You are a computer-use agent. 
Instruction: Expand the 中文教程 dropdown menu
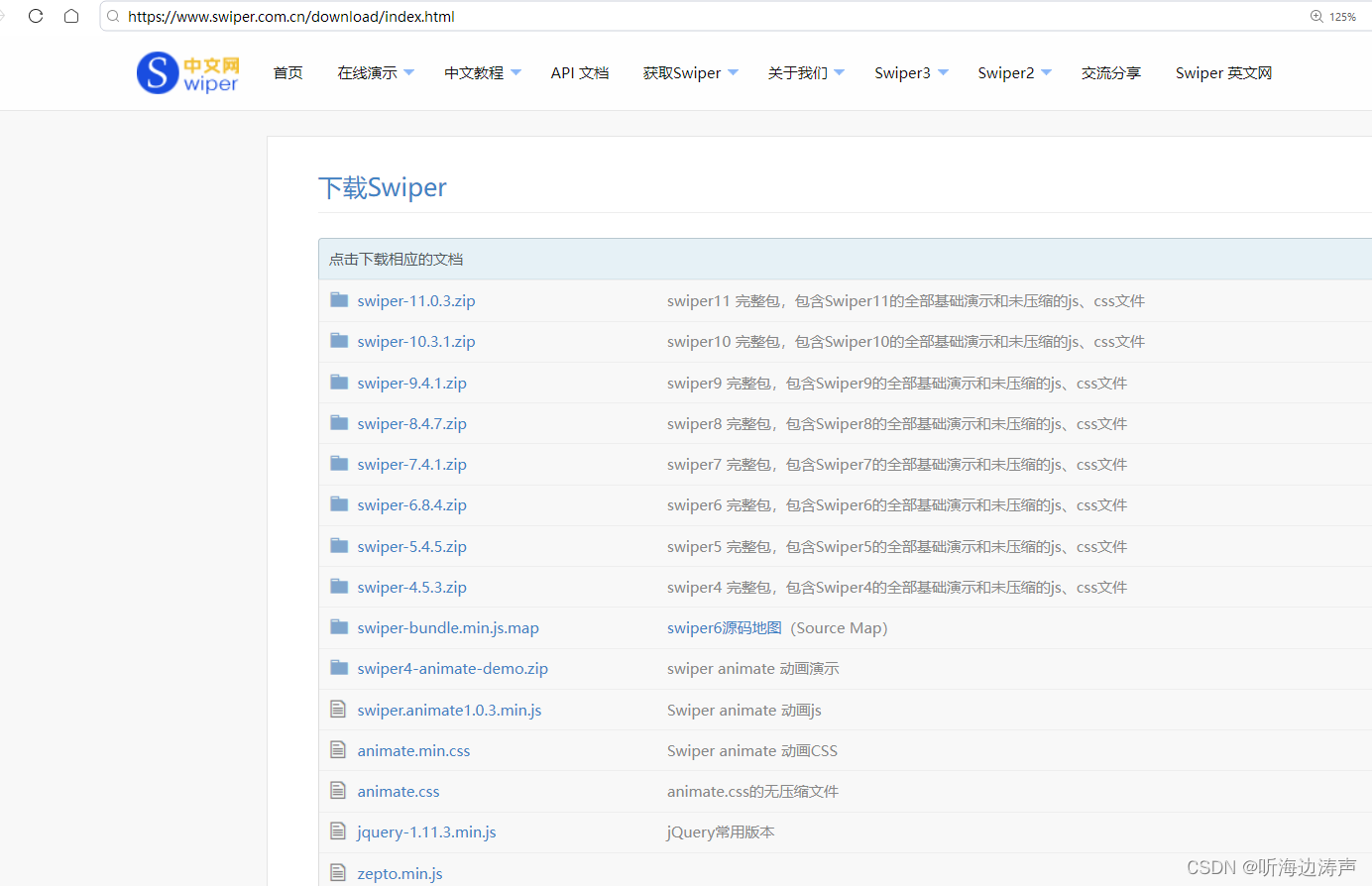pos(483,72)
